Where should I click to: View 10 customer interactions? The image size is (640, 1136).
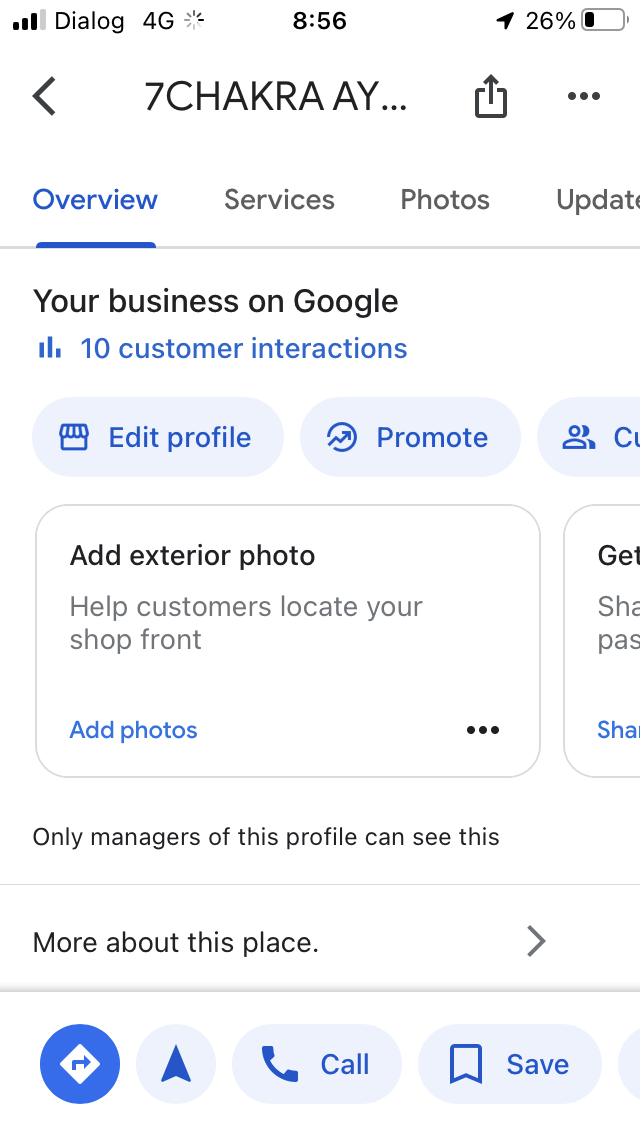(244, 348)
